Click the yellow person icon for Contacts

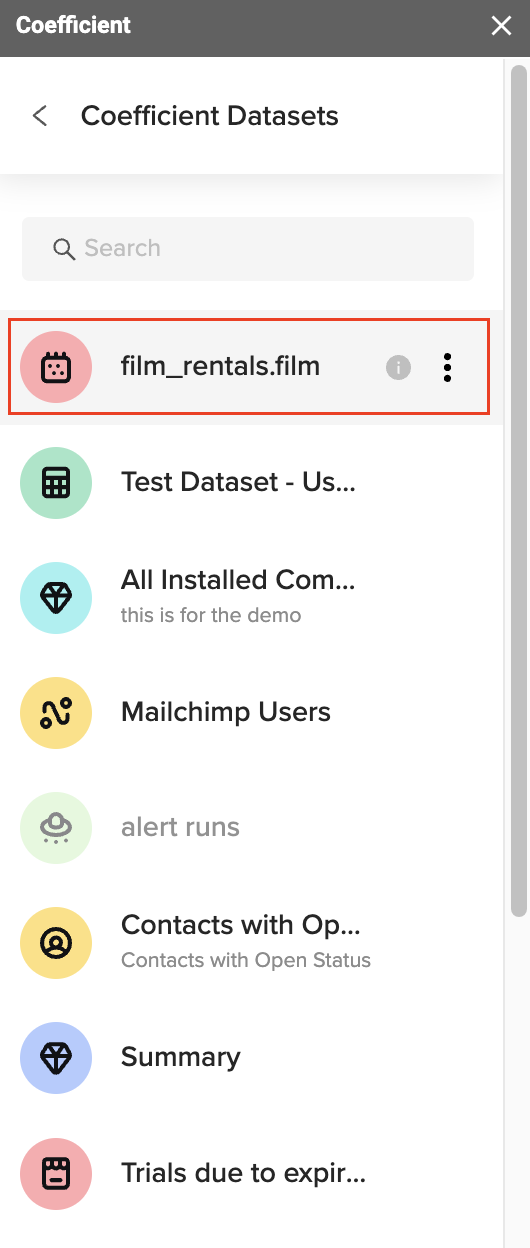(56, 943)
